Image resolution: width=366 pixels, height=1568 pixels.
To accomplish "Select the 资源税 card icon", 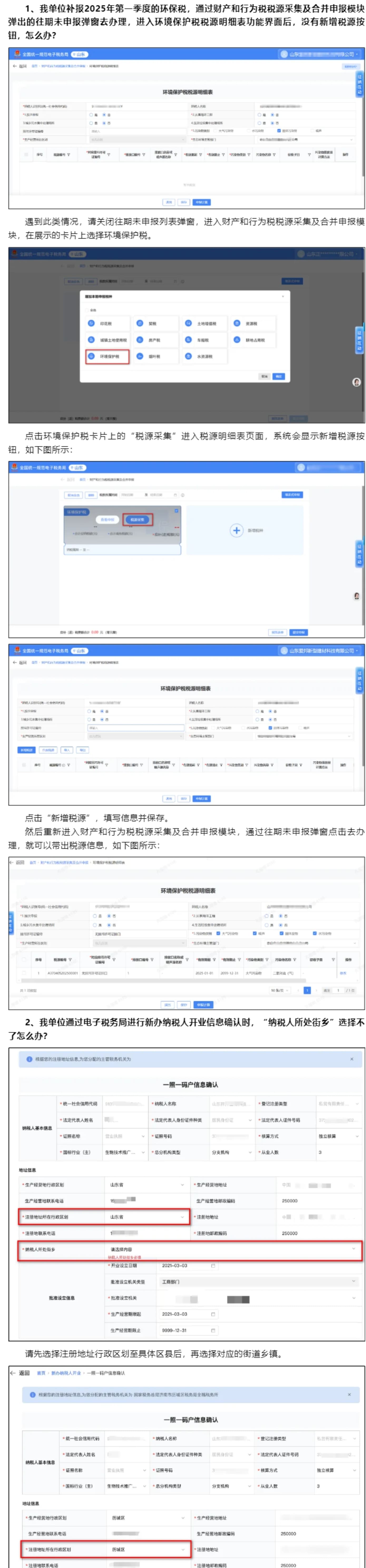I will point(237,323).
